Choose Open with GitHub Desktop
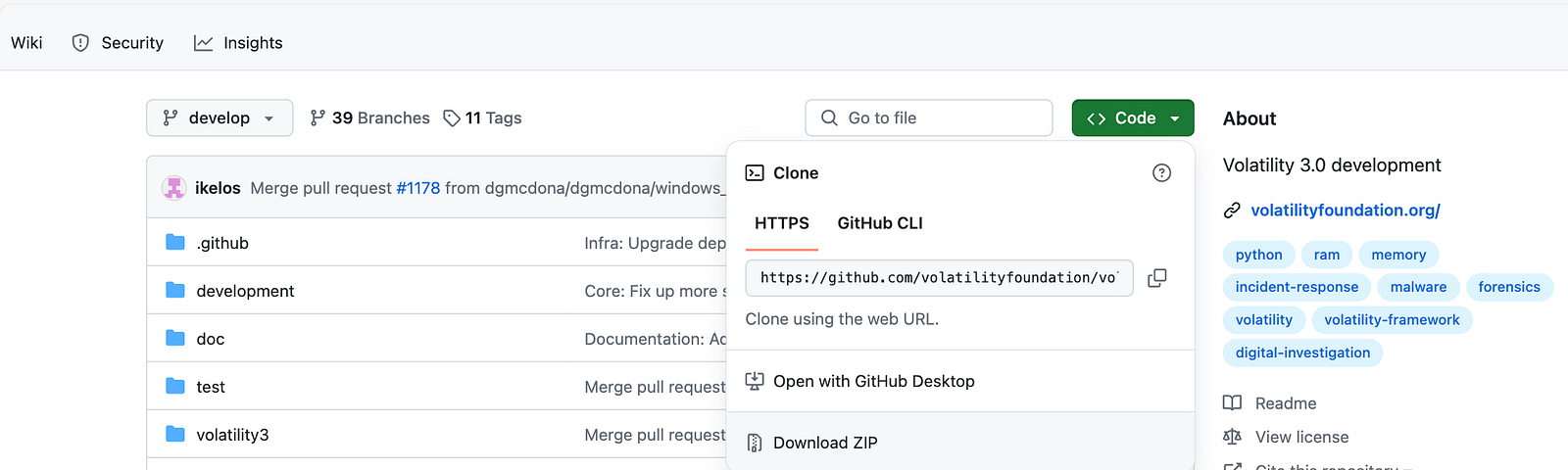This screenshot has width=1568, height=470. tap(960, 381)
